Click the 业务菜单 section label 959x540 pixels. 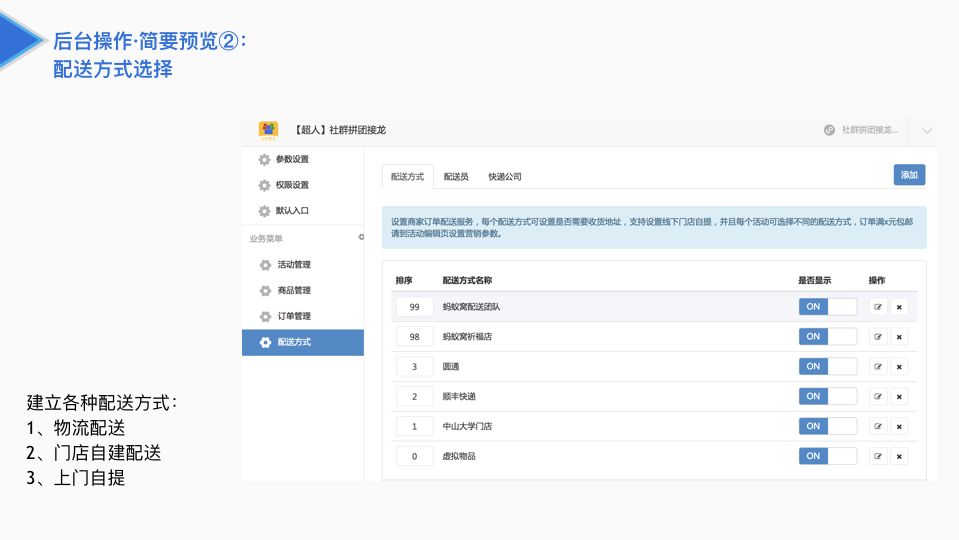click(x=265, y=239)
